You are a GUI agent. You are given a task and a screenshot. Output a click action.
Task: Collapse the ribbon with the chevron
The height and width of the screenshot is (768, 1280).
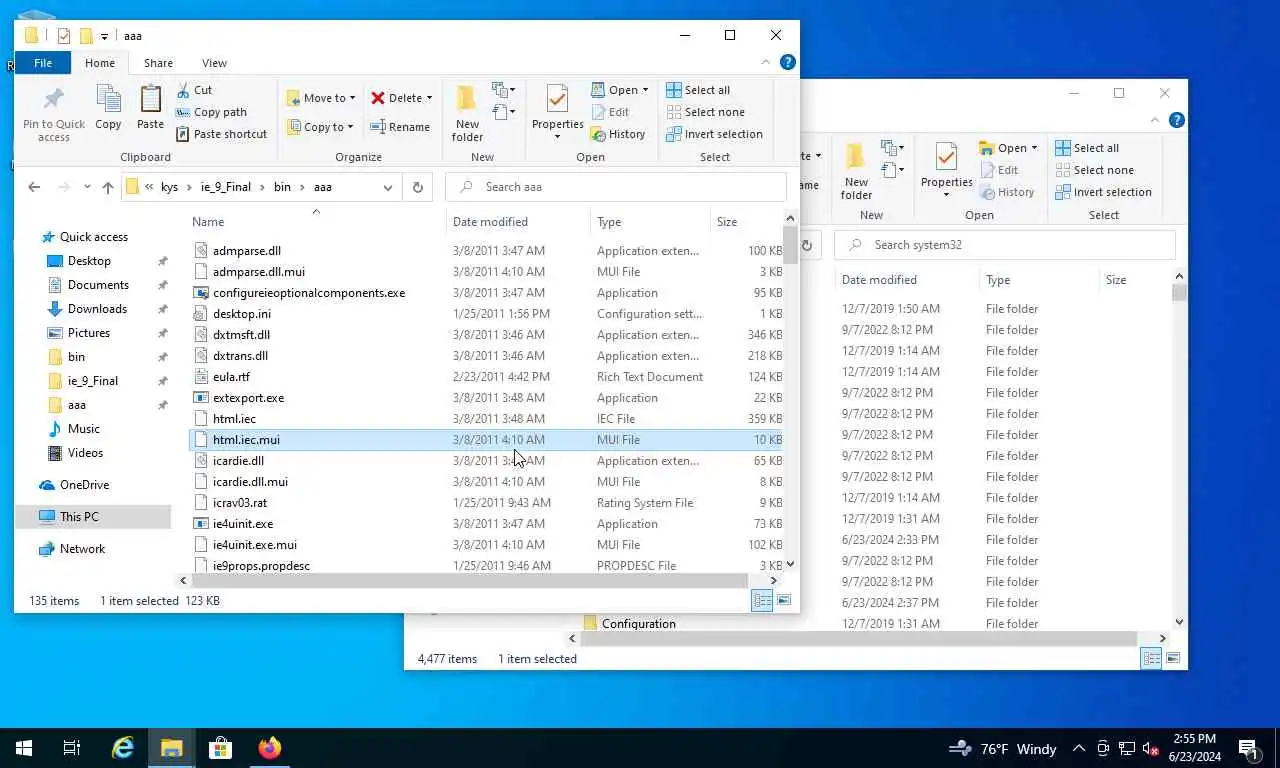pos(767,62)
